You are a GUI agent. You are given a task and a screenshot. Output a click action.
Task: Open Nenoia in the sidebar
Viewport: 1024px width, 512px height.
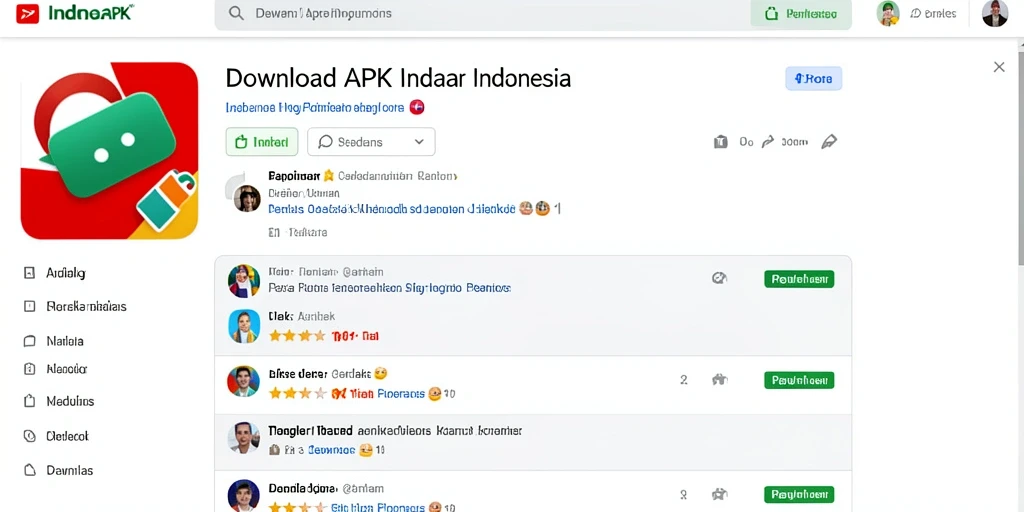pyautogui.click(x=67, y=369)
